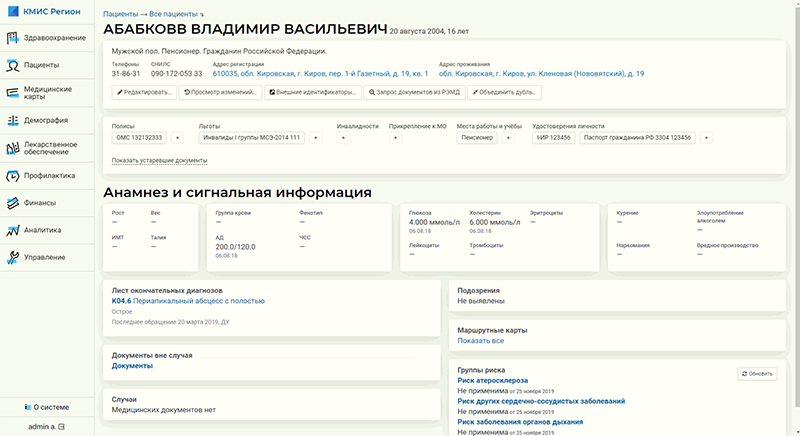Click the О системе text
Image resolution: width=800 pixels, height=436 pixels.
[51, 407]
